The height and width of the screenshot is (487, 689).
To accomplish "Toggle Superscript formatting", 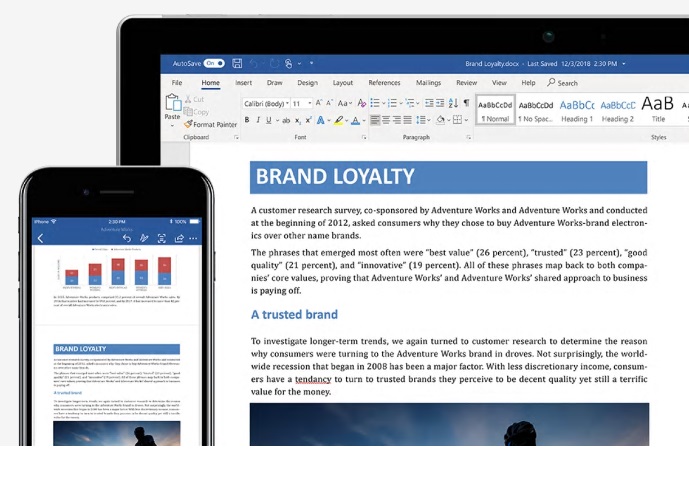I will click(308, 120).
